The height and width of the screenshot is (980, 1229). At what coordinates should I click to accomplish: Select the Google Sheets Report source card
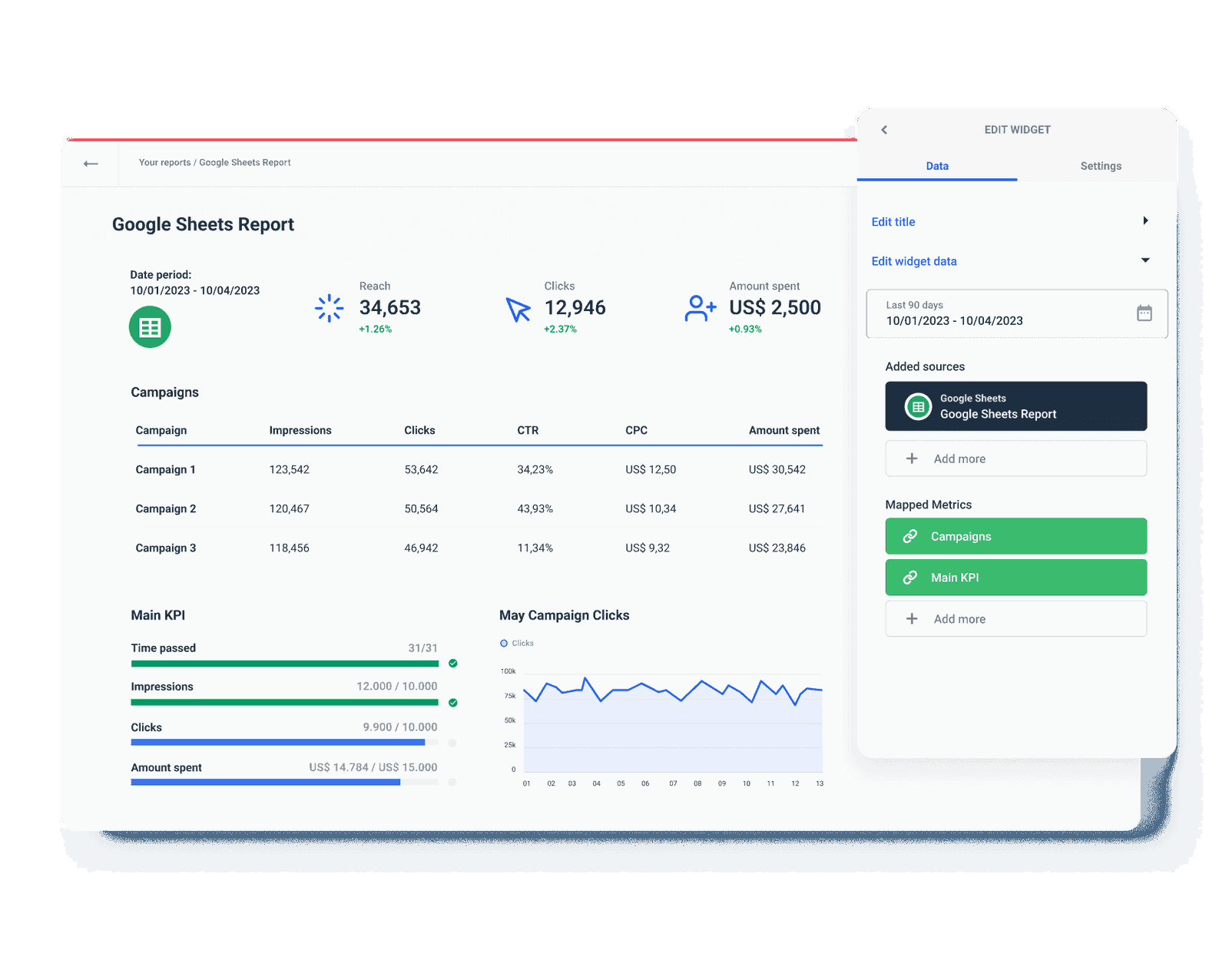click(1015, 406)
